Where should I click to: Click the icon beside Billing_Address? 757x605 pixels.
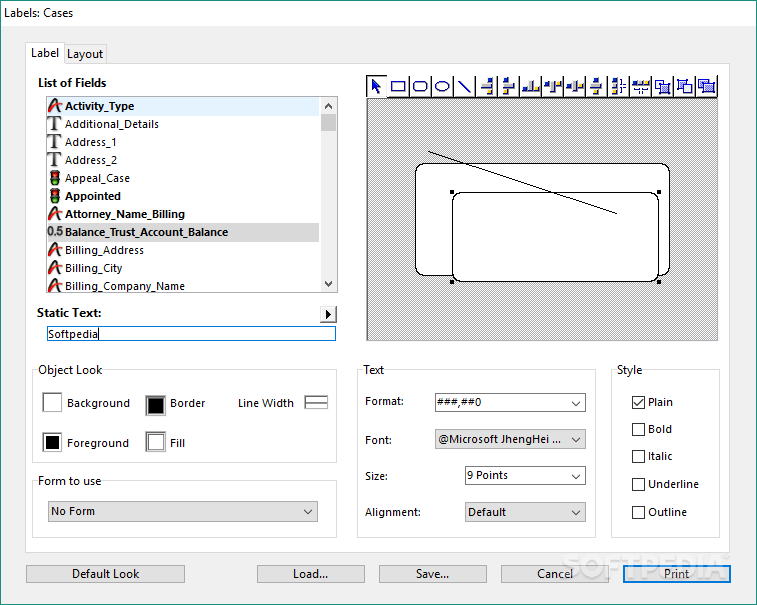(x=55, y=250)
